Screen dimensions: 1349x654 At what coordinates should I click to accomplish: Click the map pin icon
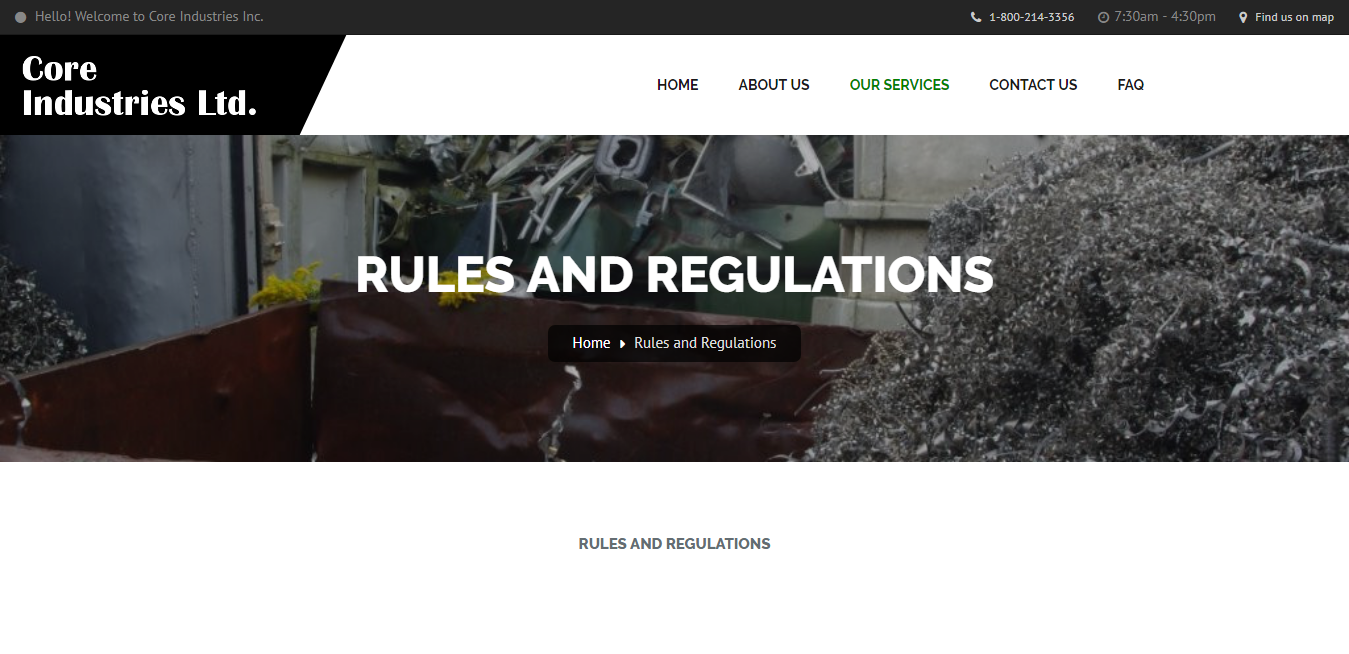[1243, 17]
